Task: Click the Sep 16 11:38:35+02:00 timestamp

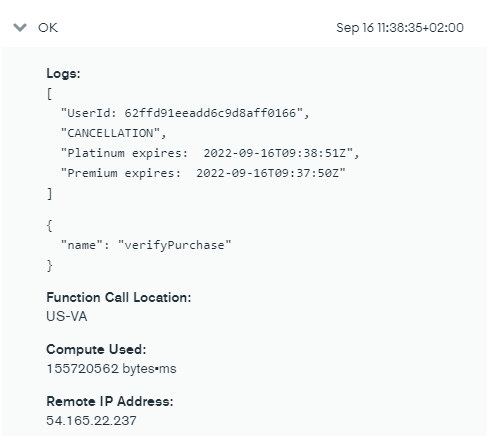Action: click(400, 28)
